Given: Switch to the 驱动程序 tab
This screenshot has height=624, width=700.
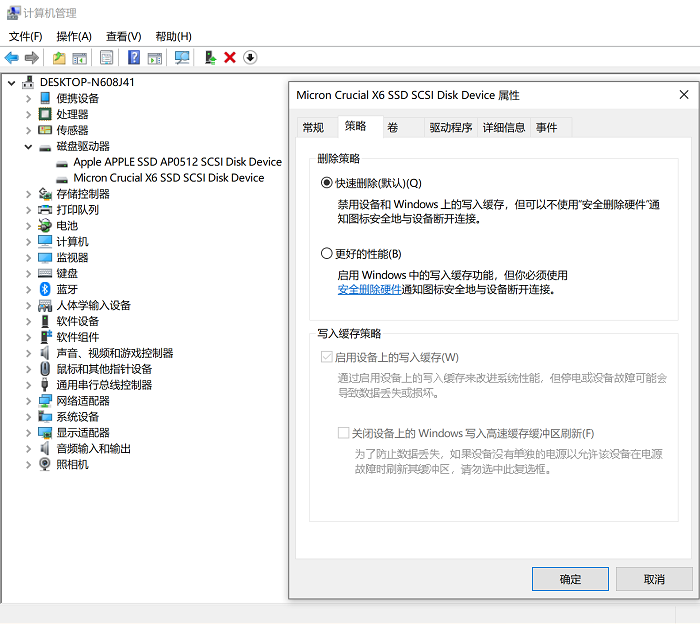Looking at the screenshot, I should 450,128.
